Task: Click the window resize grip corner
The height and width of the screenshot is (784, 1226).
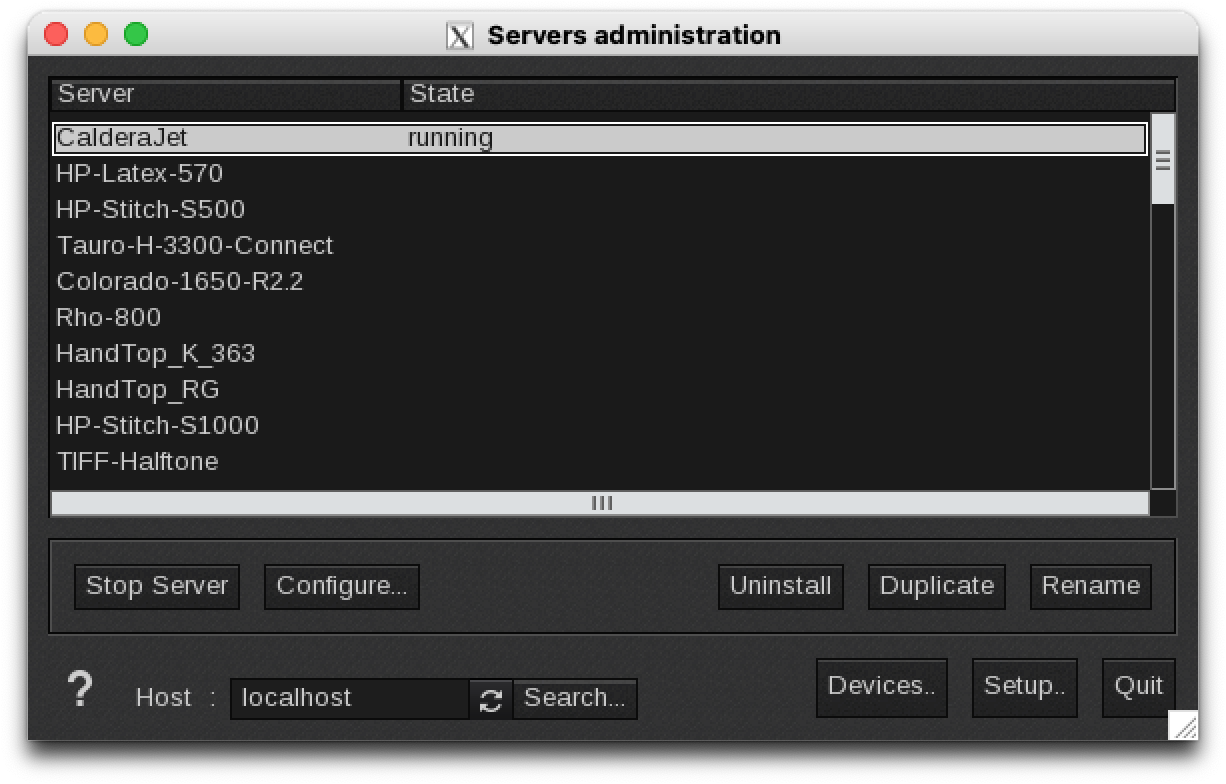Action: [1183, 725]
